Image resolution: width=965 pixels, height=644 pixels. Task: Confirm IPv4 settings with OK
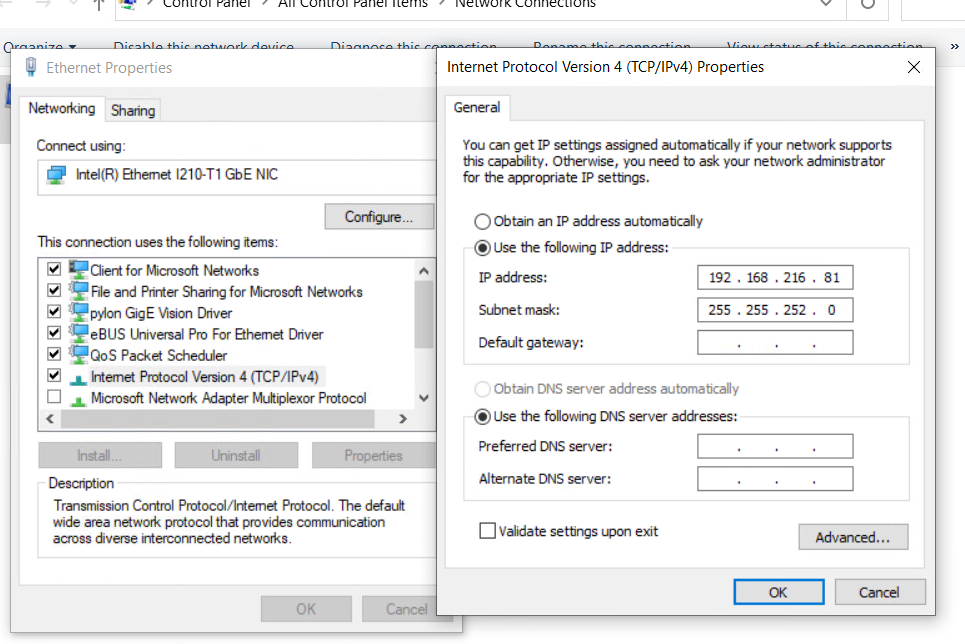pos(779,592)
